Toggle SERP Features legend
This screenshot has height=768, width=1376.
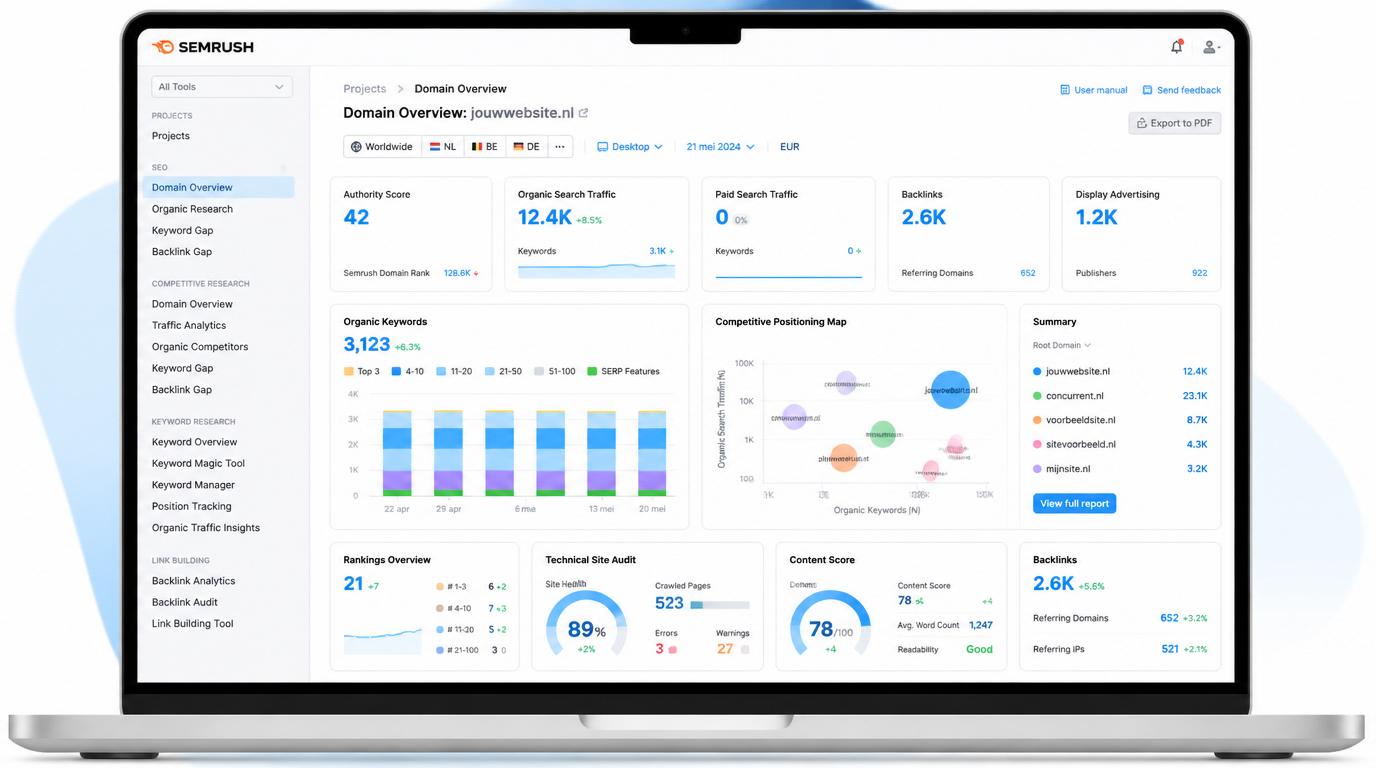(x=623, y=371)
